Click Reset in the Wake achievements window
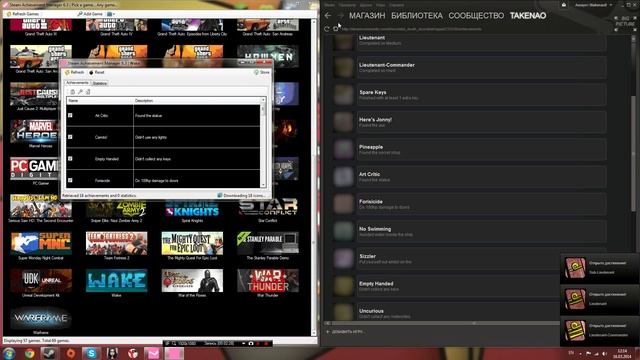The height and width of the screenshot is (360, 640). pos(97,72)
